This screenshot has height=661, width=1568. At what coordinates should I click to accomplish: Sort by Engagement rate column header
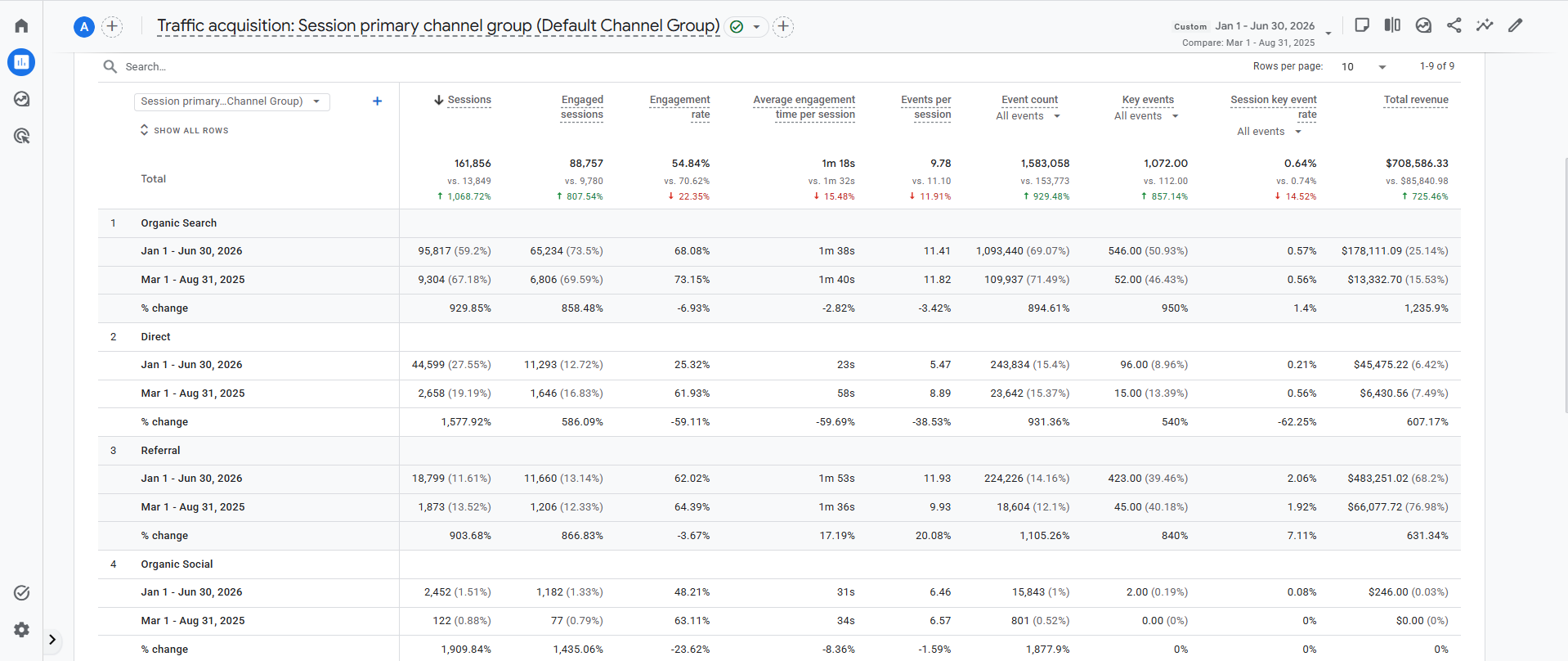(679, 107)
